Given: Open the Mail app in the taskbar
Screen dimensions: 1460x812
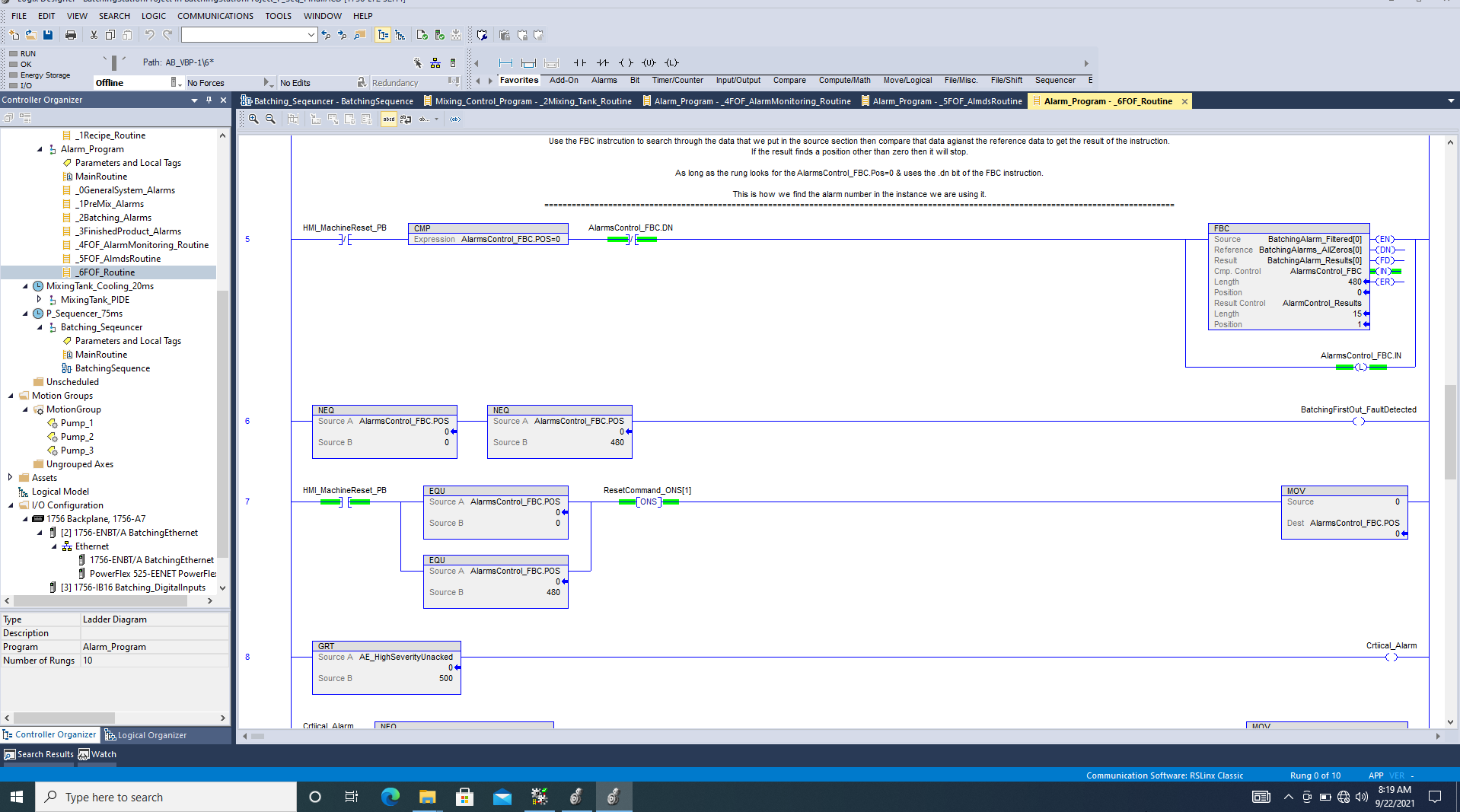Looking at the screenshot, I should (502, 797).
